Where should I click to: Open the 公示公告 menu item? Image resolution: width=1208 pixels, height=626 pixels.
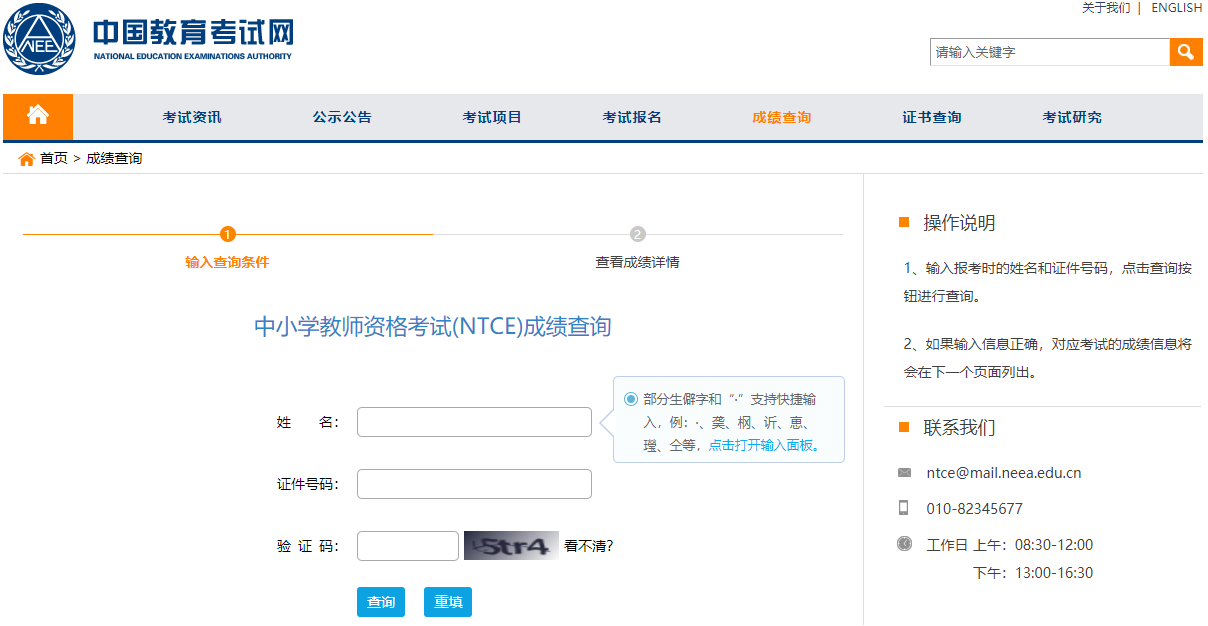pos(342,117)
